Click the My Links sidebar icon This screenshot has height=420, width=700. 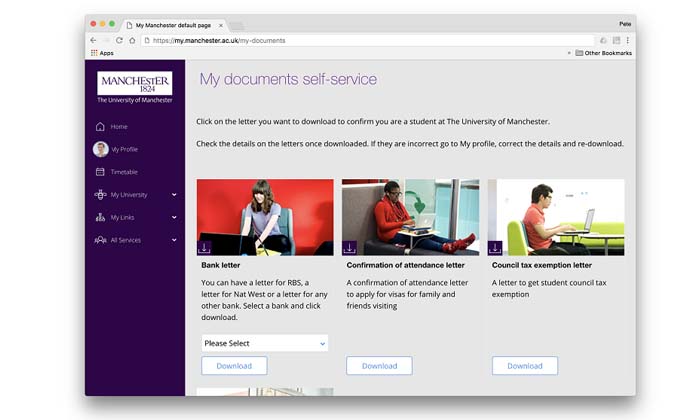(100, 217)
